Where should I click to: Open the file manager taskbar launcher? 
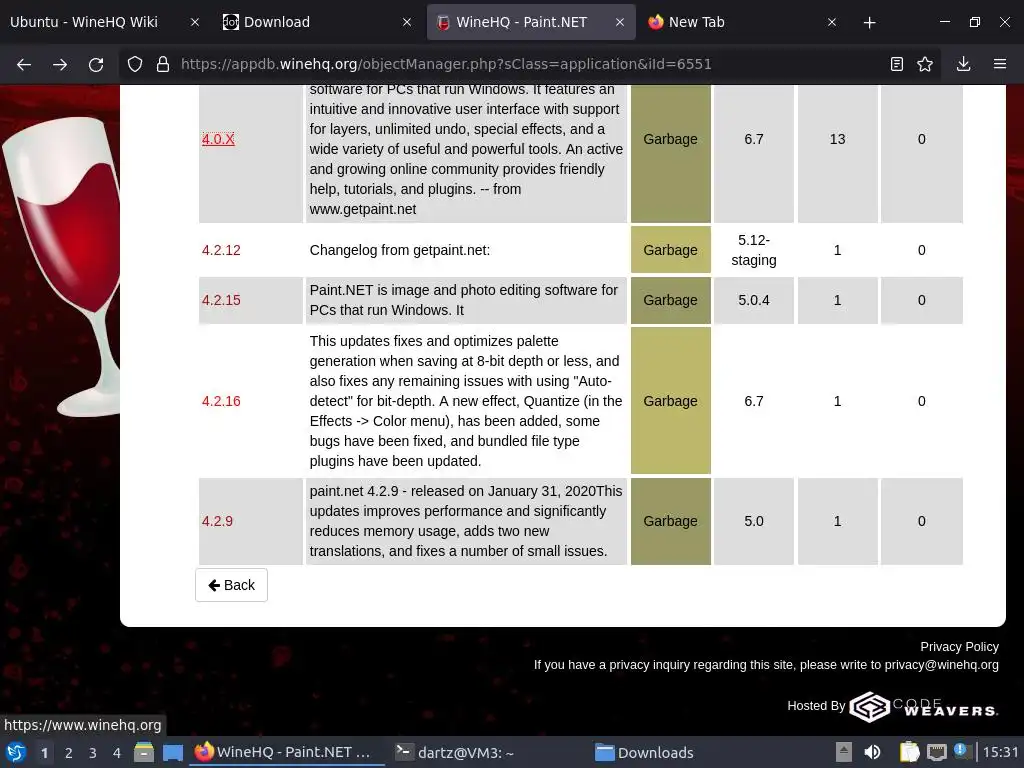click(144, 752)
